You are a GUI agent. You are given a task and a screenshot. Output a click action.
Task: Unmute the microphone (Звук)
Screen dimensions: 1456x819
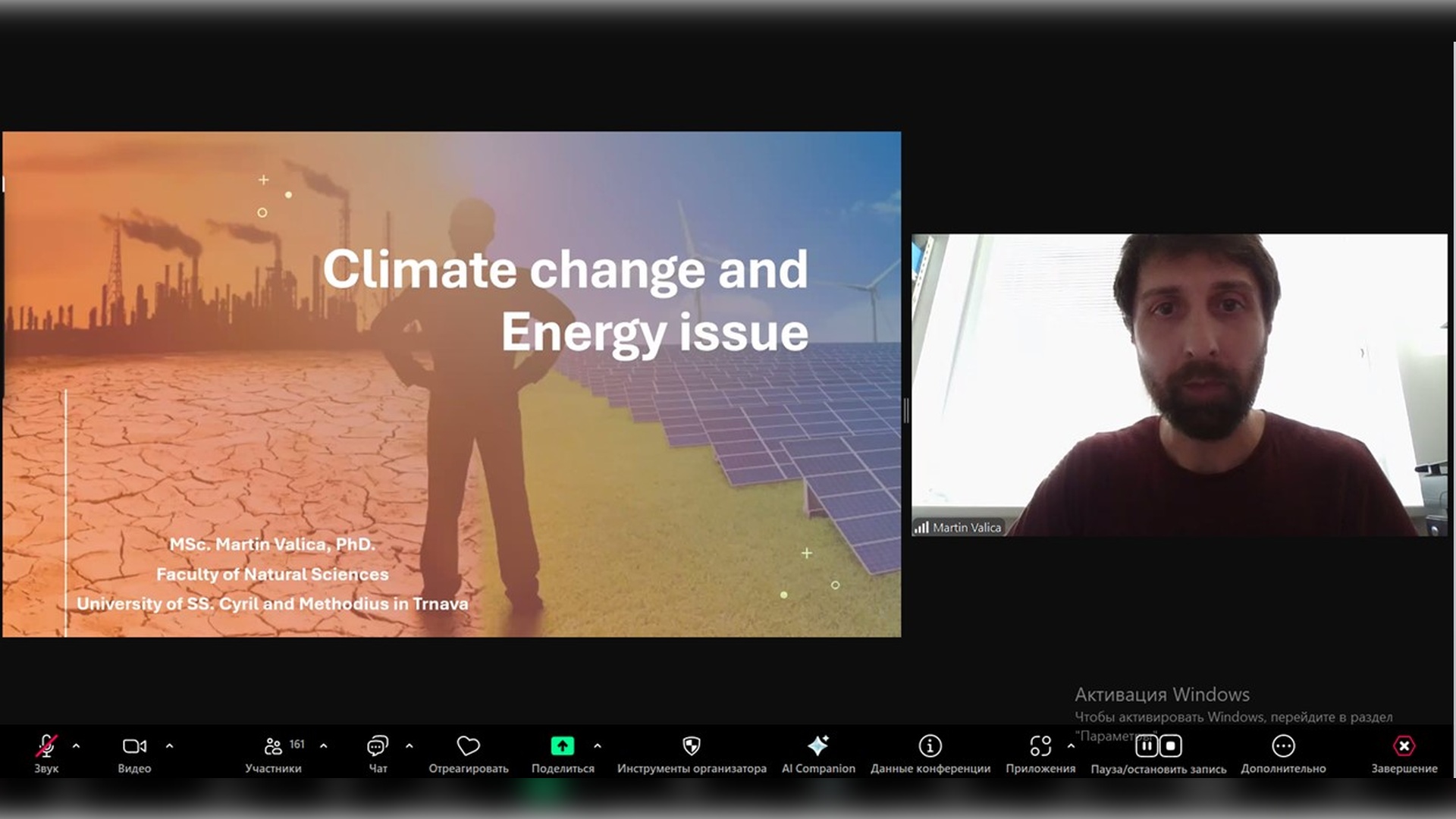click(46, 747)
